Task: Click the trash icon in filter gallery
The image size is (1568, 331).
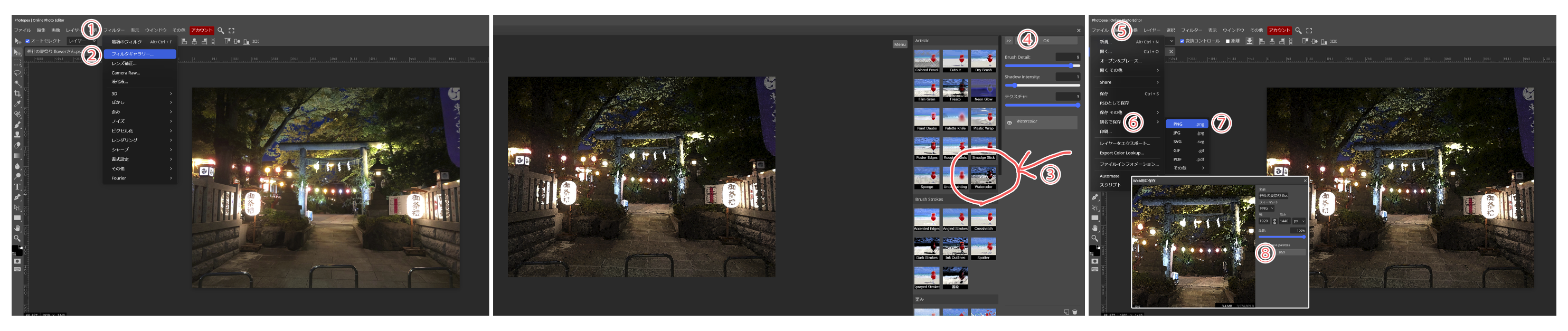Action: [x=1074, y=312]
